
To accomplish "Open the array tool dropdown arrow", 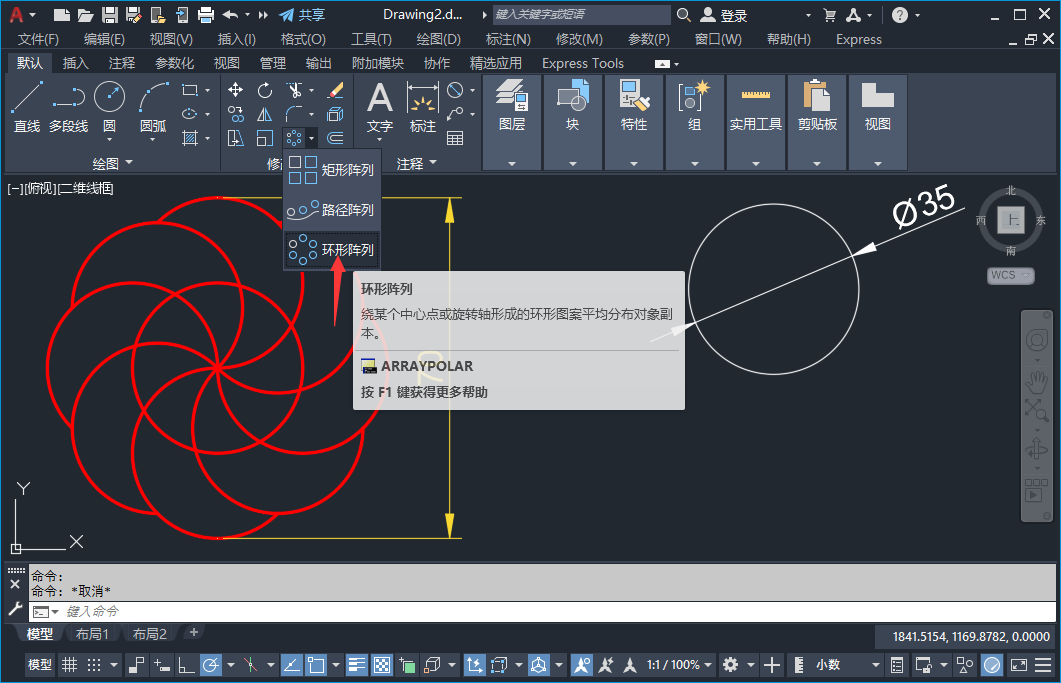I will pos(311,138).
